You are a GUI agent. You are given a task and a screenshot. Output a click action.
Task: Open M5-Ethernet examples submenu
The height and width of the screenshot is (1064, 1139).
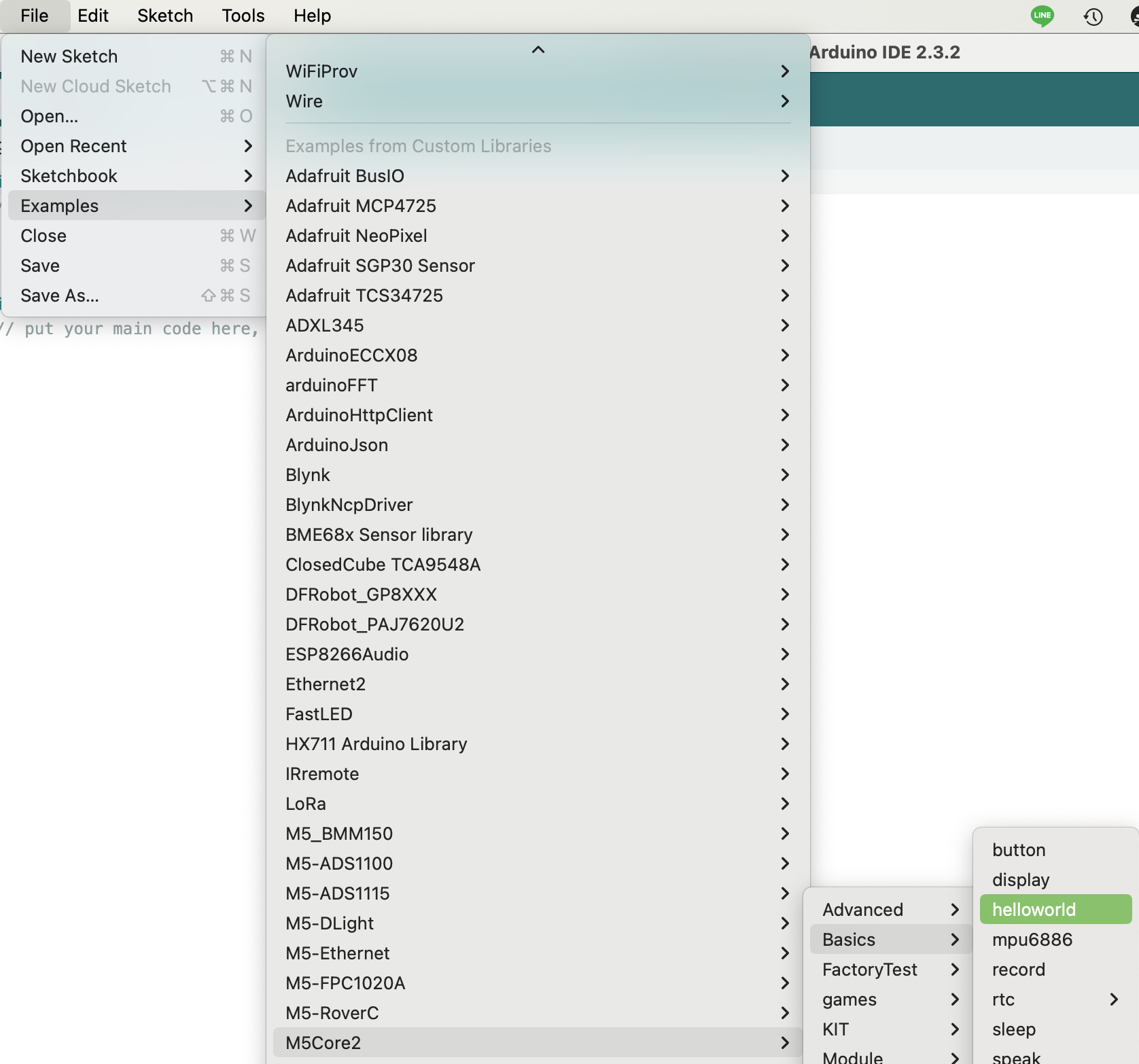[x=538, y=953]
